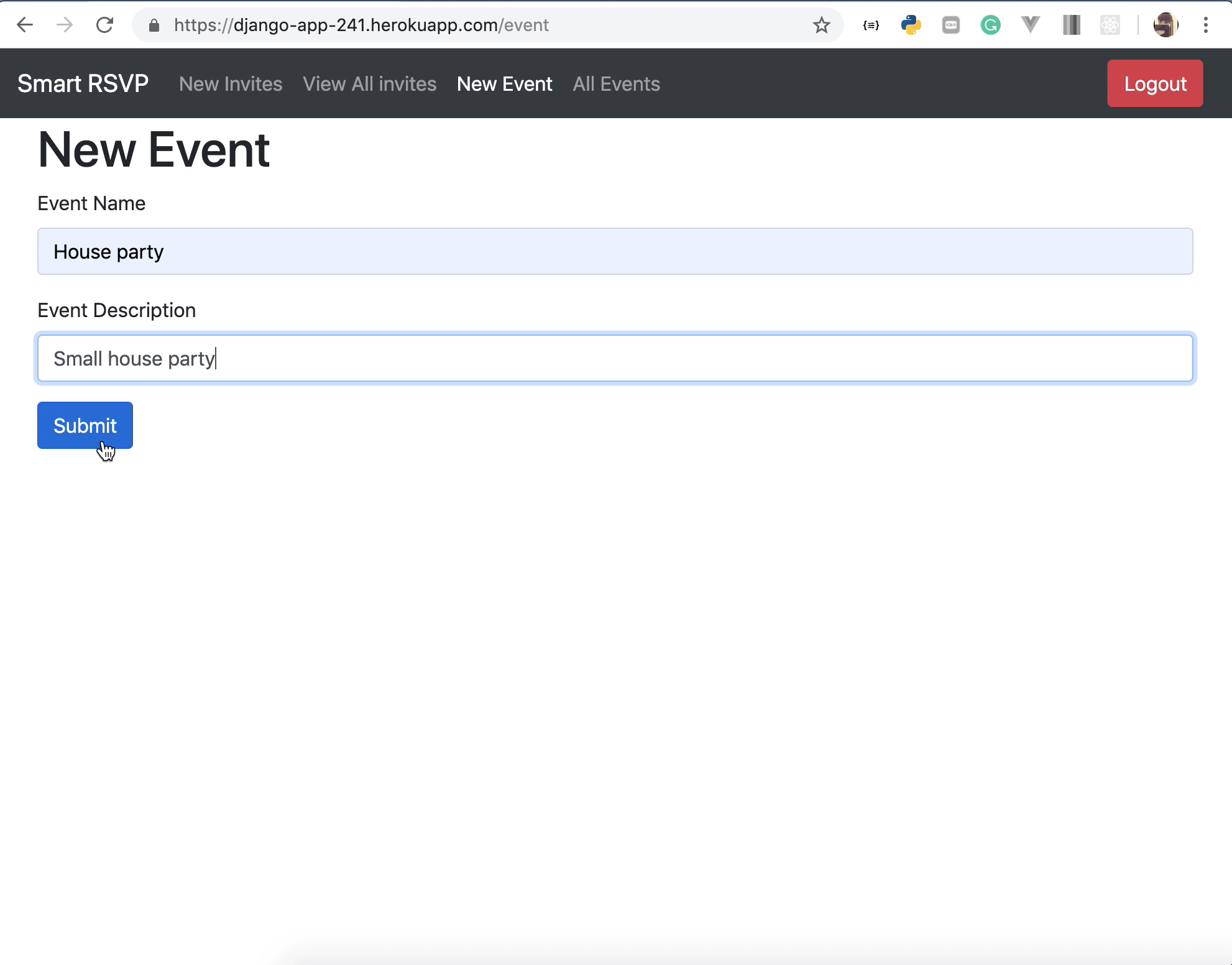This screenshot has height=965, width=1232.
Task: Open the Grammarly extension
Action: (990, 25)
